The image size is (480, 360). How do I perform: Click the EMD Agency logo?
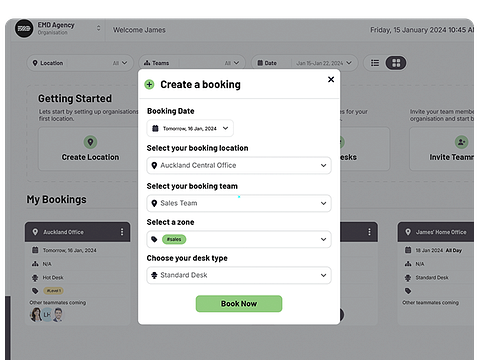[24, 29]
